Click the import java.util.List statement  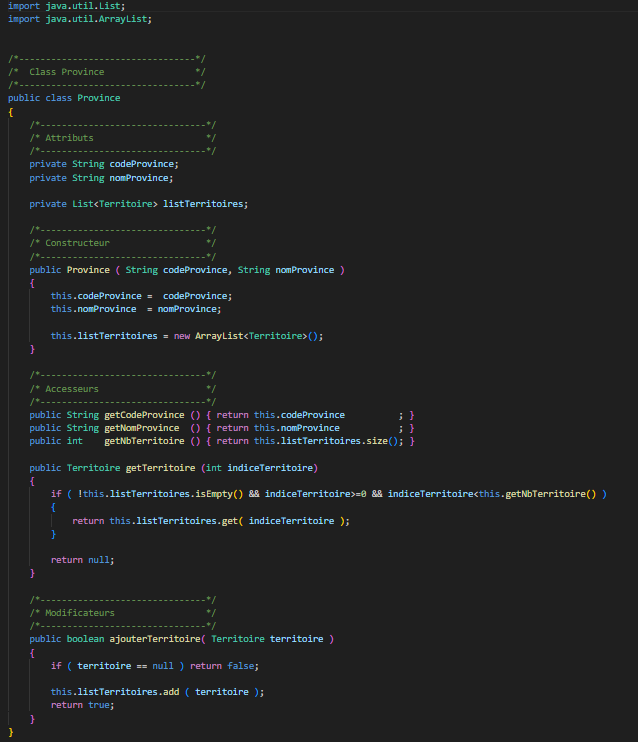[x=66, y=6]
